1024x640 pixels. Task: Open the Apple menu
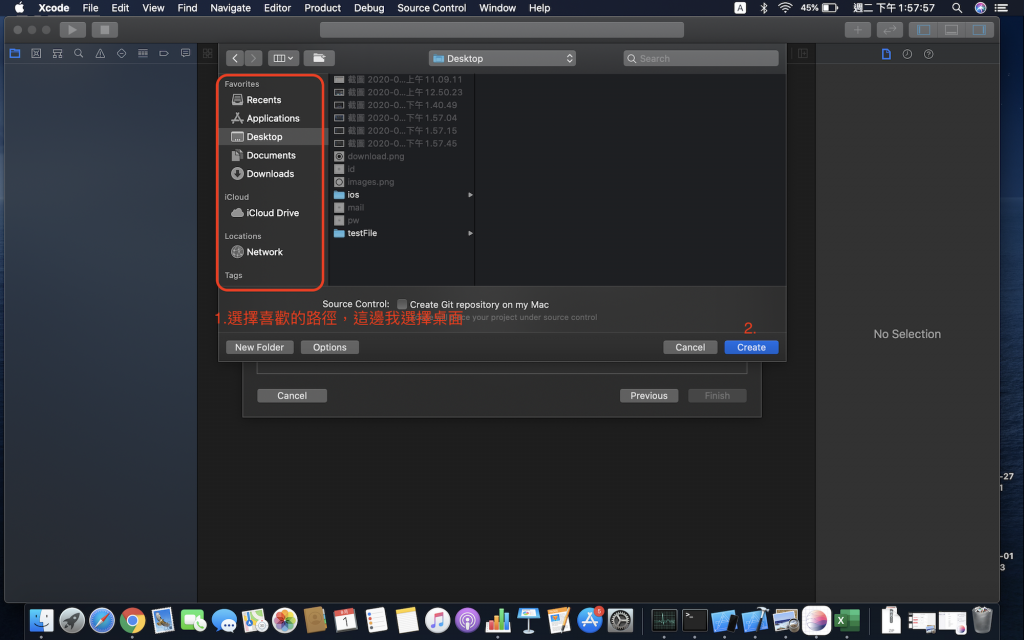[20, 8]
